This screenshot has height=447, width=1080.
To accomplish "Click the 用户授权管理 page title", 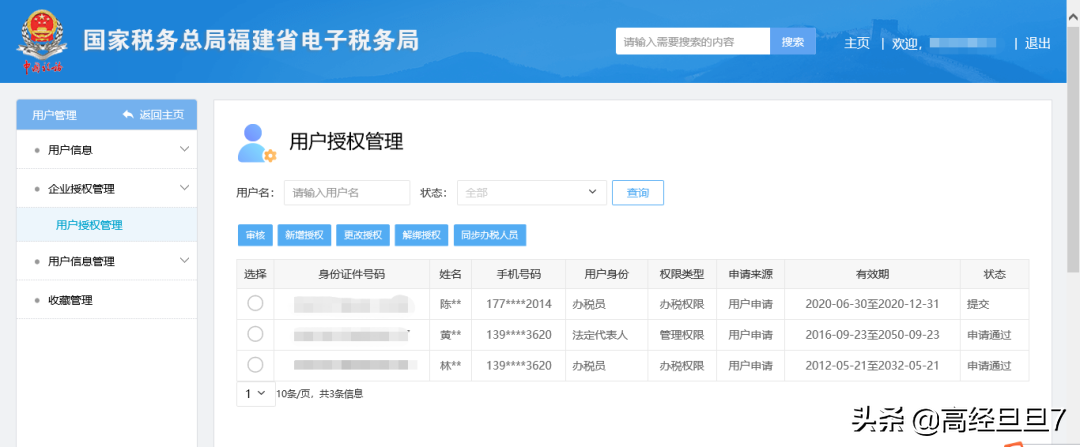I will click(346, 141).
